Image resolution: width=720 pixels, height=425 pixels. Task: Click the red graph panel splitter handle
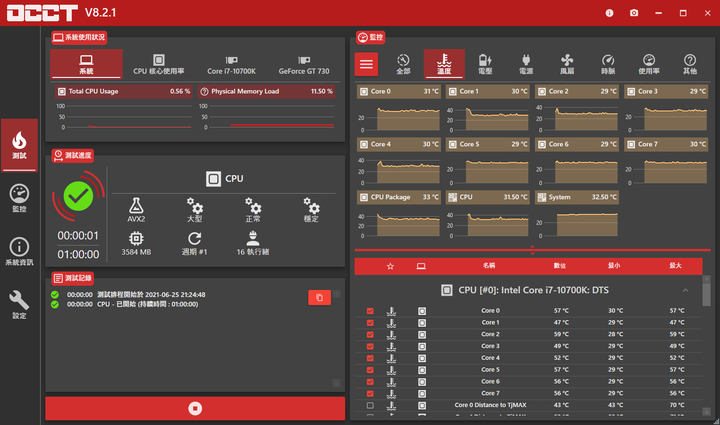[x=533, y=250]
